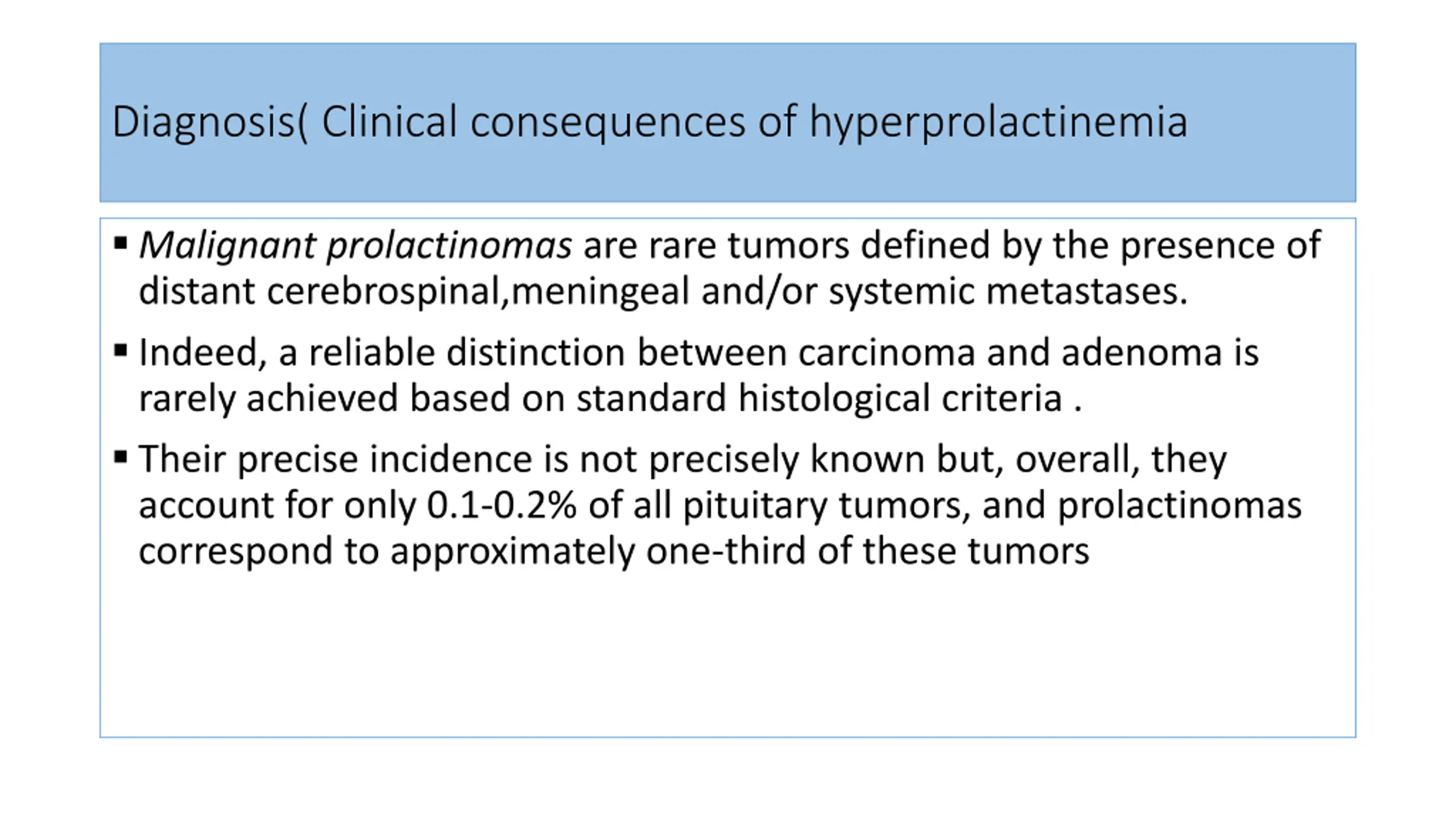Click the word "adenoma" in the second bullet

pos(1141,353)
